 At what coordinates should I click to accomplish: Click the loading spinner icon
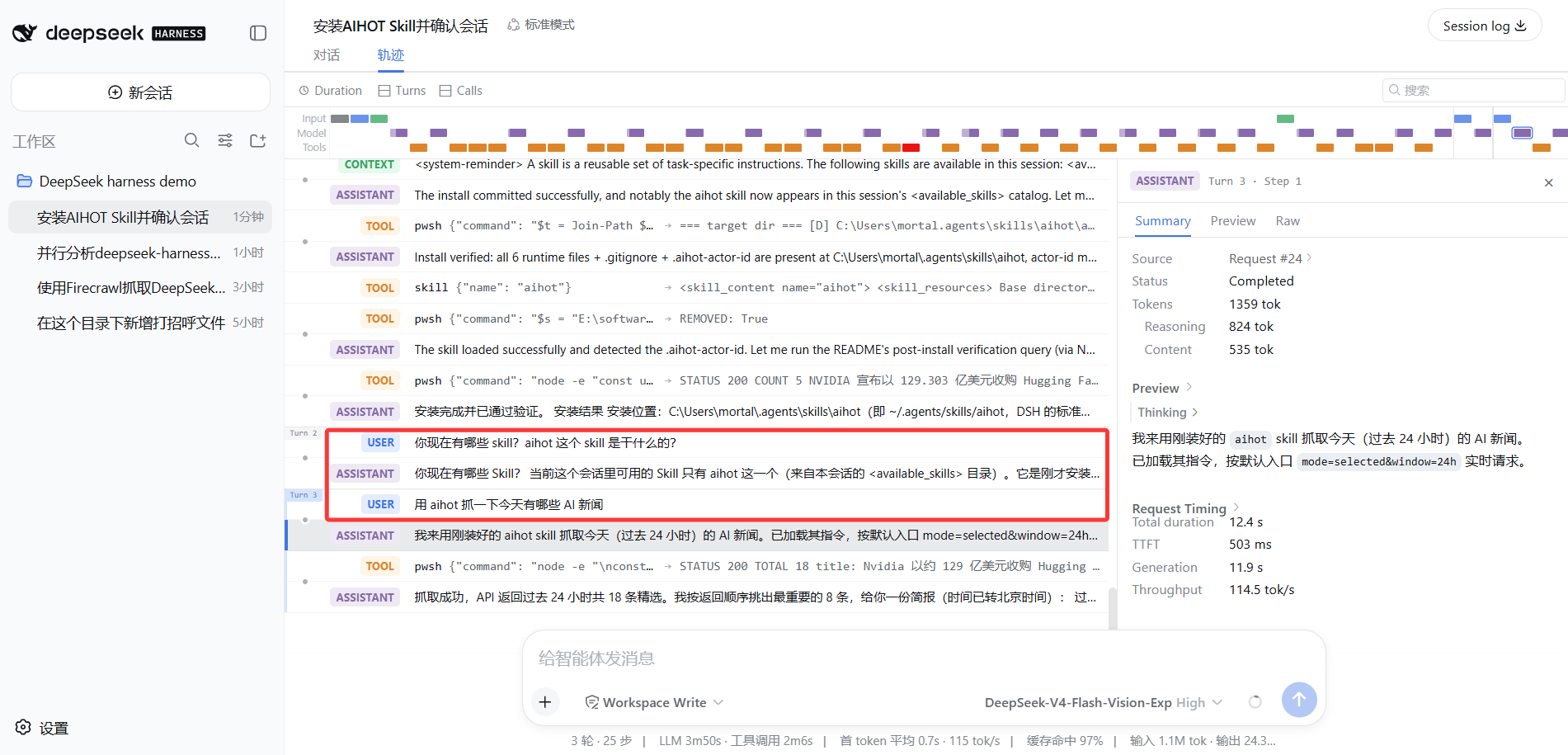(1255, 702)
